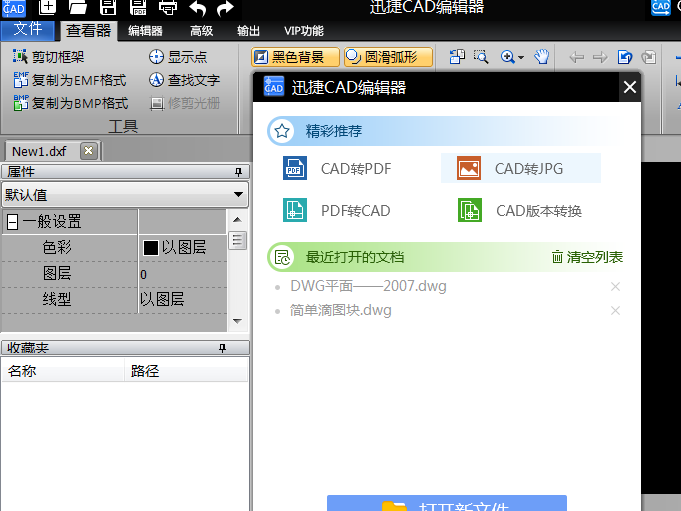Pin the 属性 panel
This screenshot has height=511, width=681.
[x=238, y=172]
